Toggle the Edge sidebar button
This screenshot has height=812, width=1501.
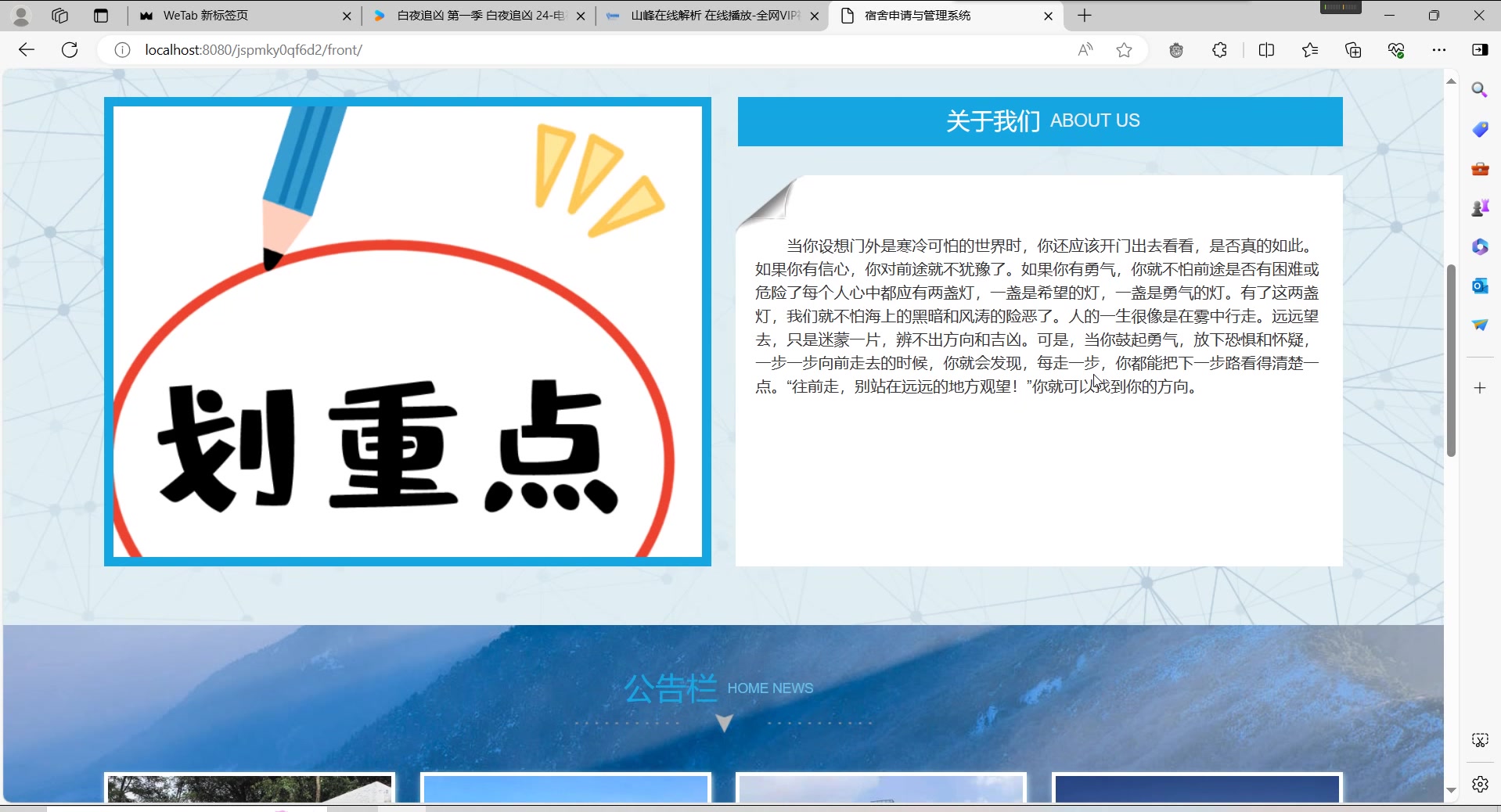[x=1480, y=50]
